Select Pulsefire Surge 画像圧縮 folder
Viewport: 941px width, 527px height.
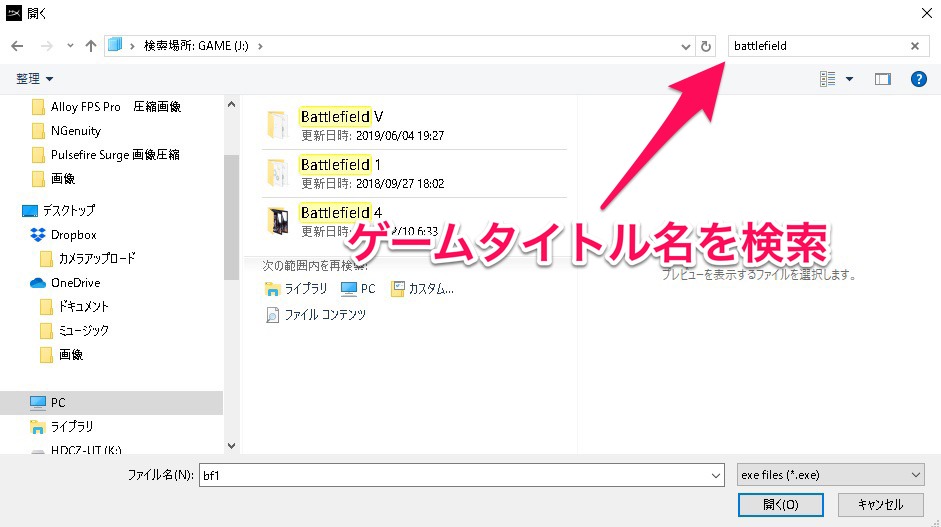[x=114, y=155]
